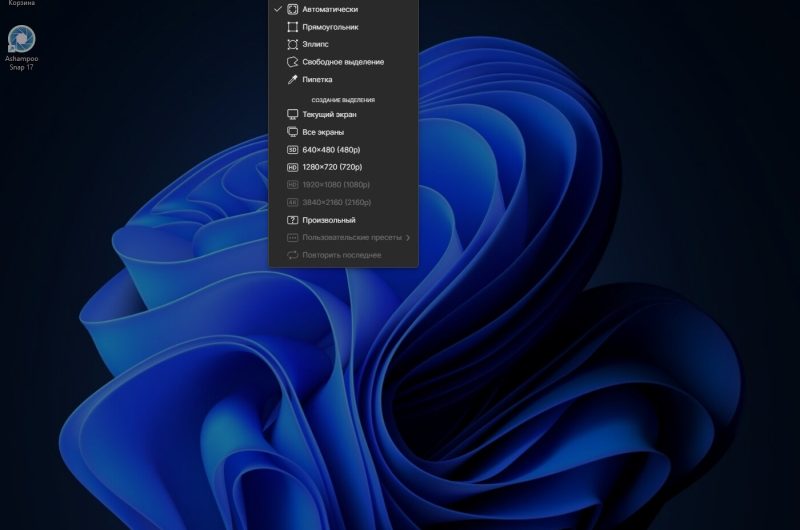Click the 3840×2160 (2160p) entry
The image size is (800, 530).
(343, 203)
